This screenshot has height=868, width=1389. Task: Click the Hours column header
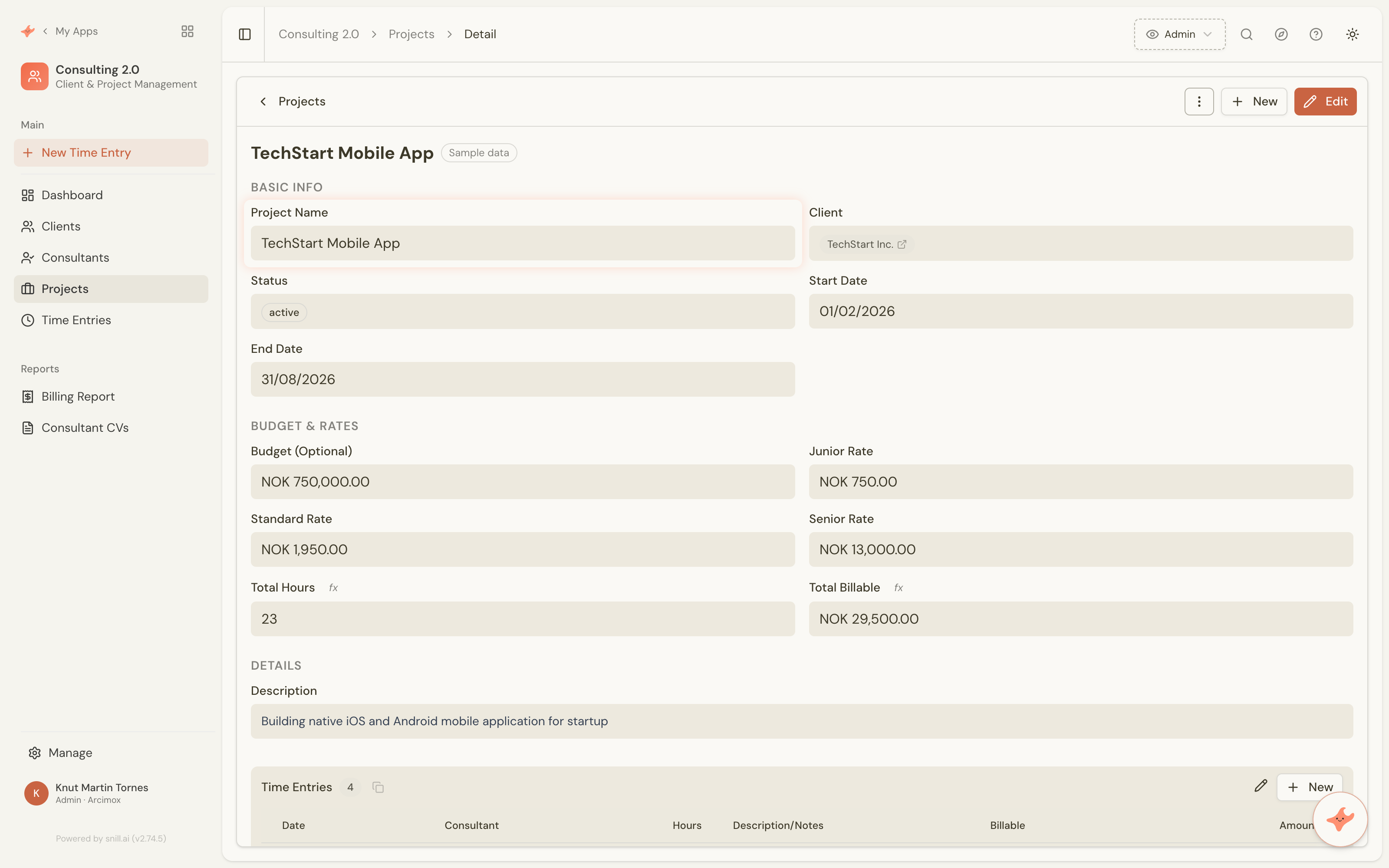click(686, 825)
